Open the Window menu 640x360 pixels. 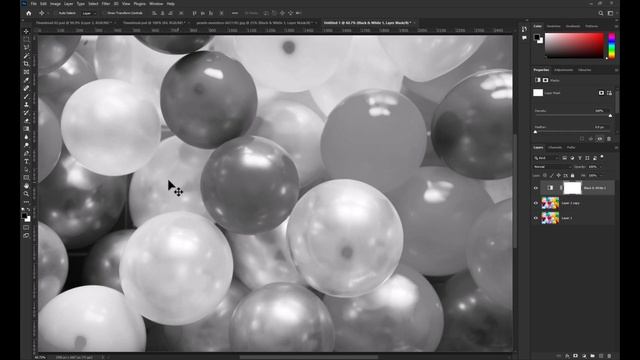tap(156, 4)
